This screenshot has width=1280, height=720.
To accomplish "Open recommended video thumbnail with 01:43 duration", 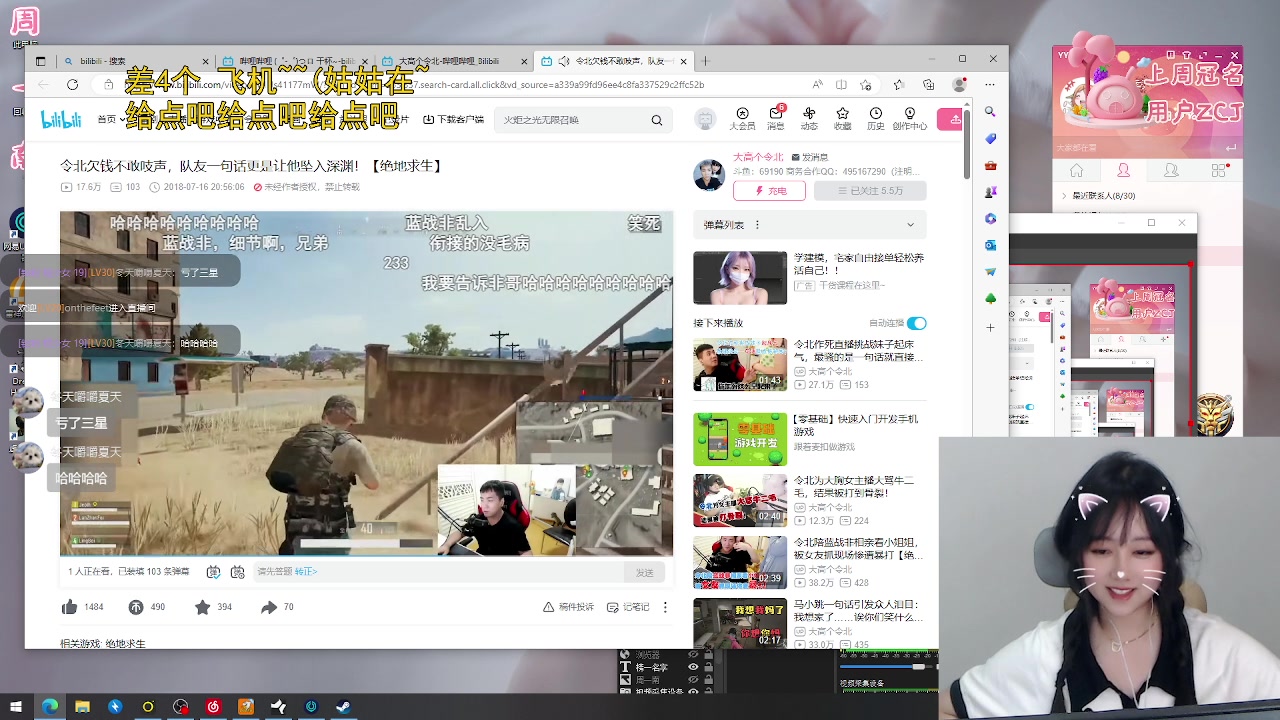I will pos(740,364).
